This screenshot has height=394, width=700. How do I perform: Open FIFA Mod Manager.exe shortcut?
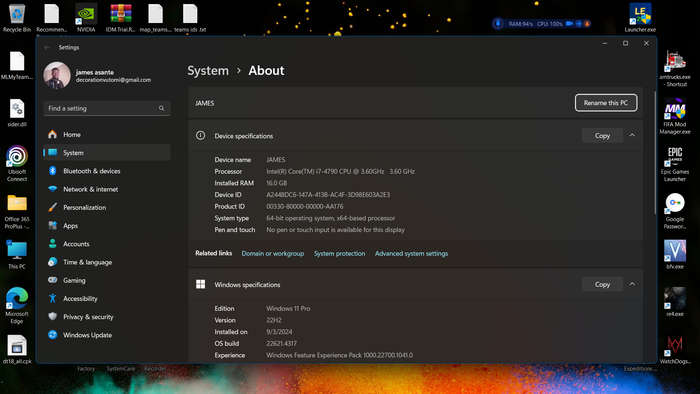coord(675,117)
